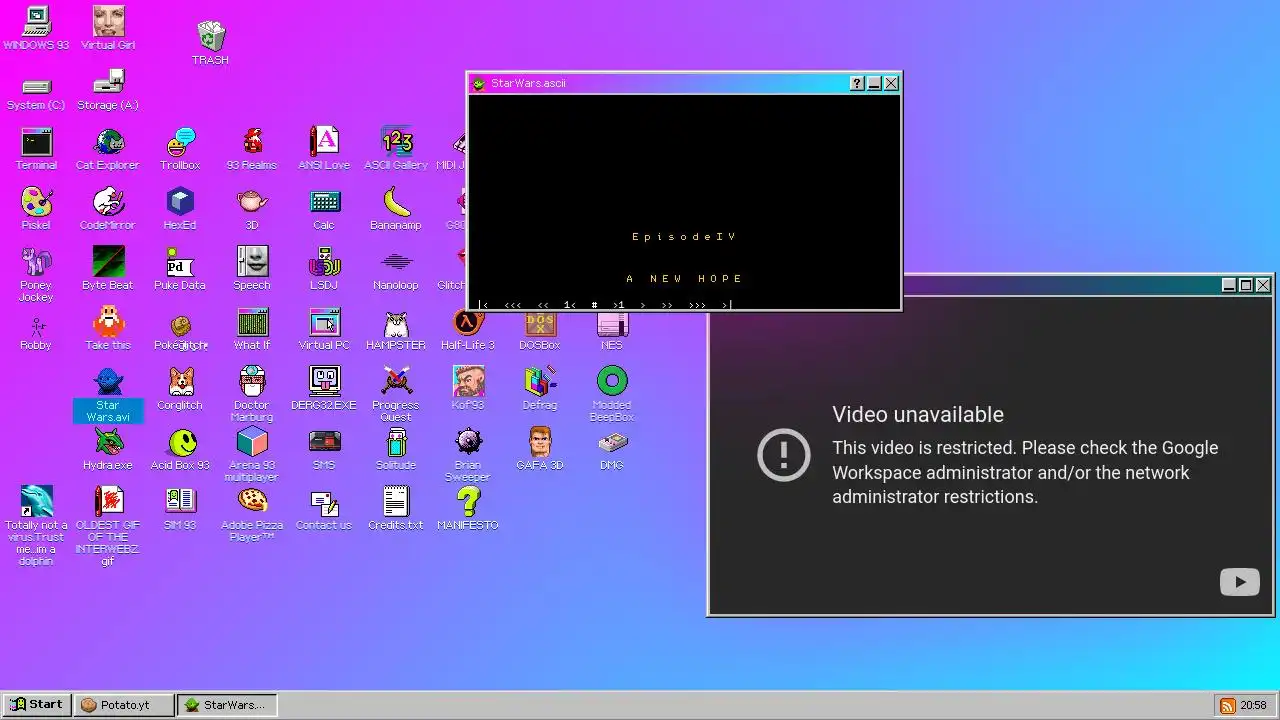
Task: Open the CodeMirror icon
Action: click(x=108, y=209)
